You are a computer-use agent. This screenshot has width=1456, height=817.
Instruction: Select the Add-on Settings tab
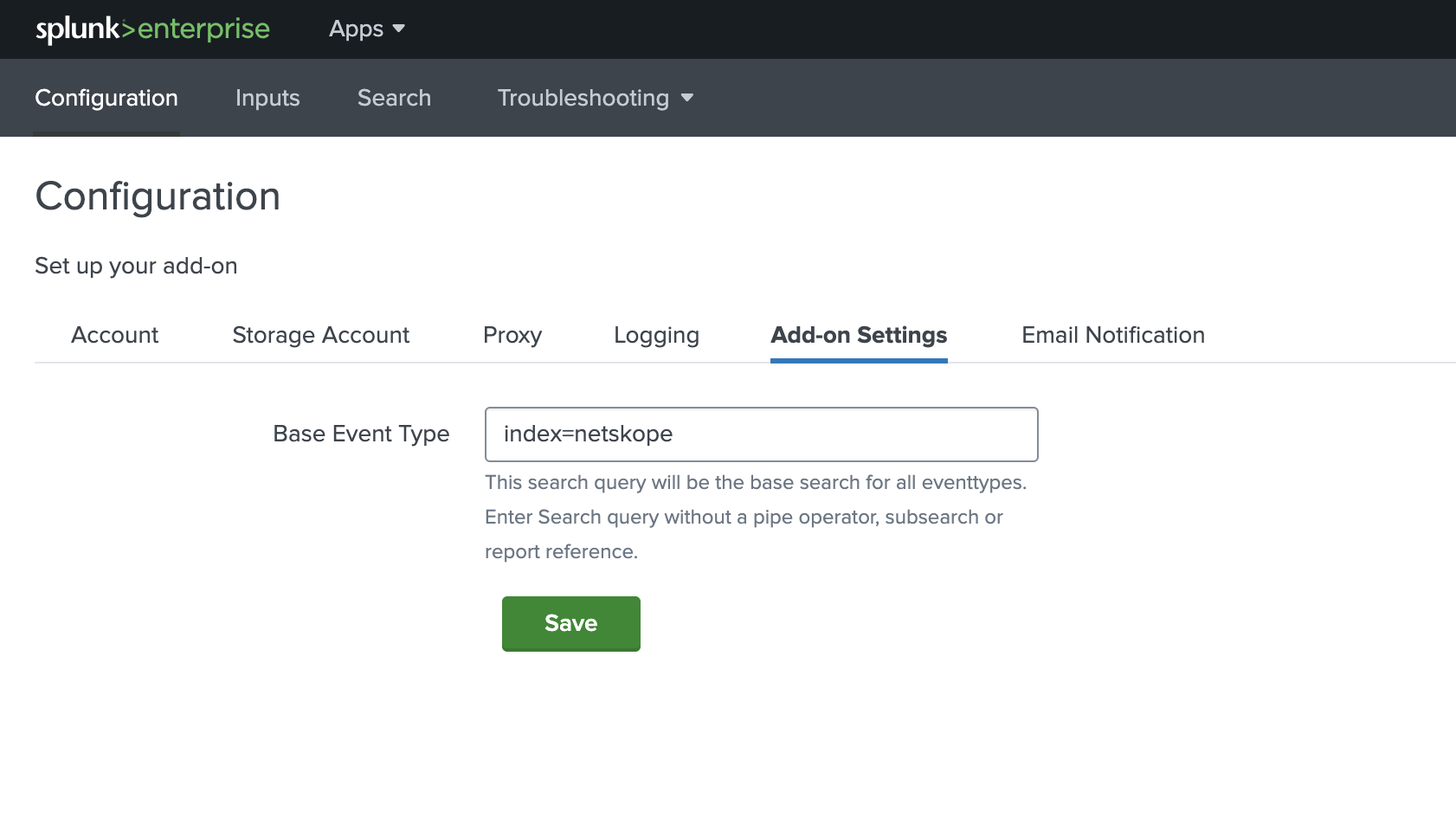pos(859,335)
